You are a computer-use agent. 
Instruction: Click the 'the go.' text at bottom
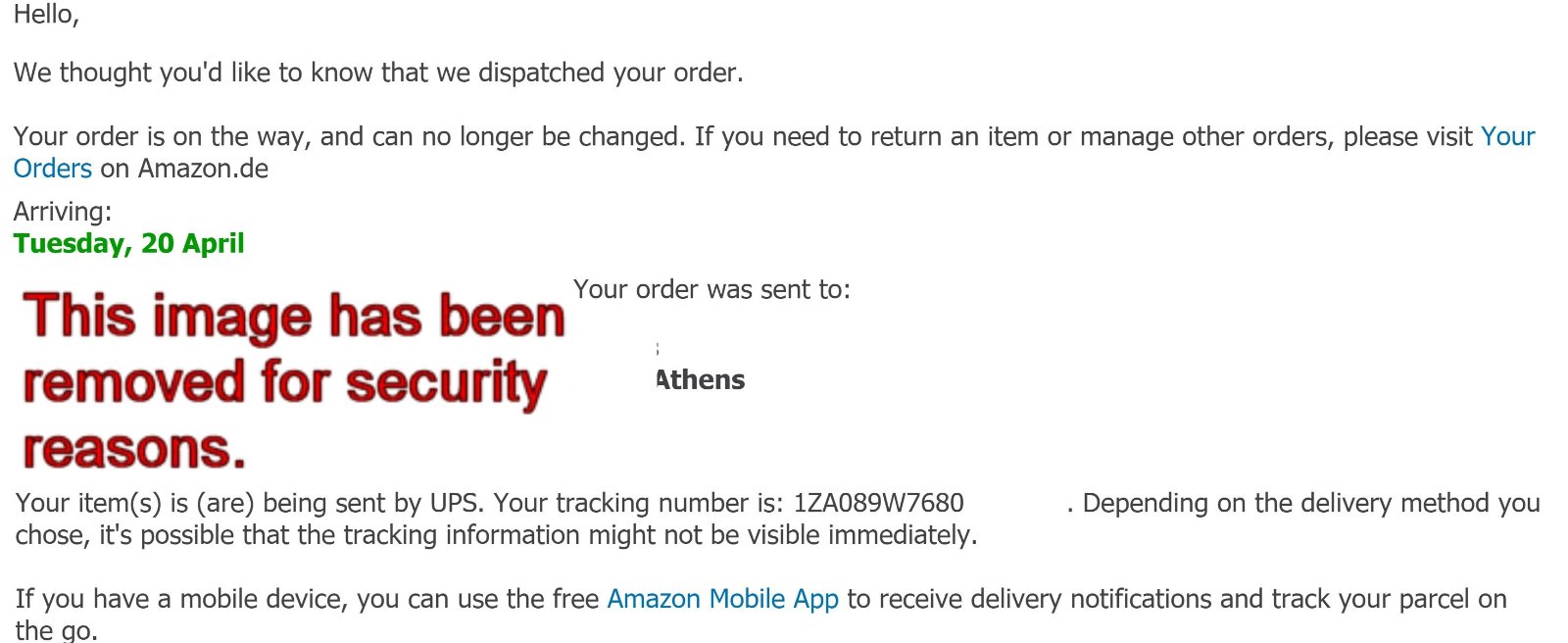[x=57, y=630]
